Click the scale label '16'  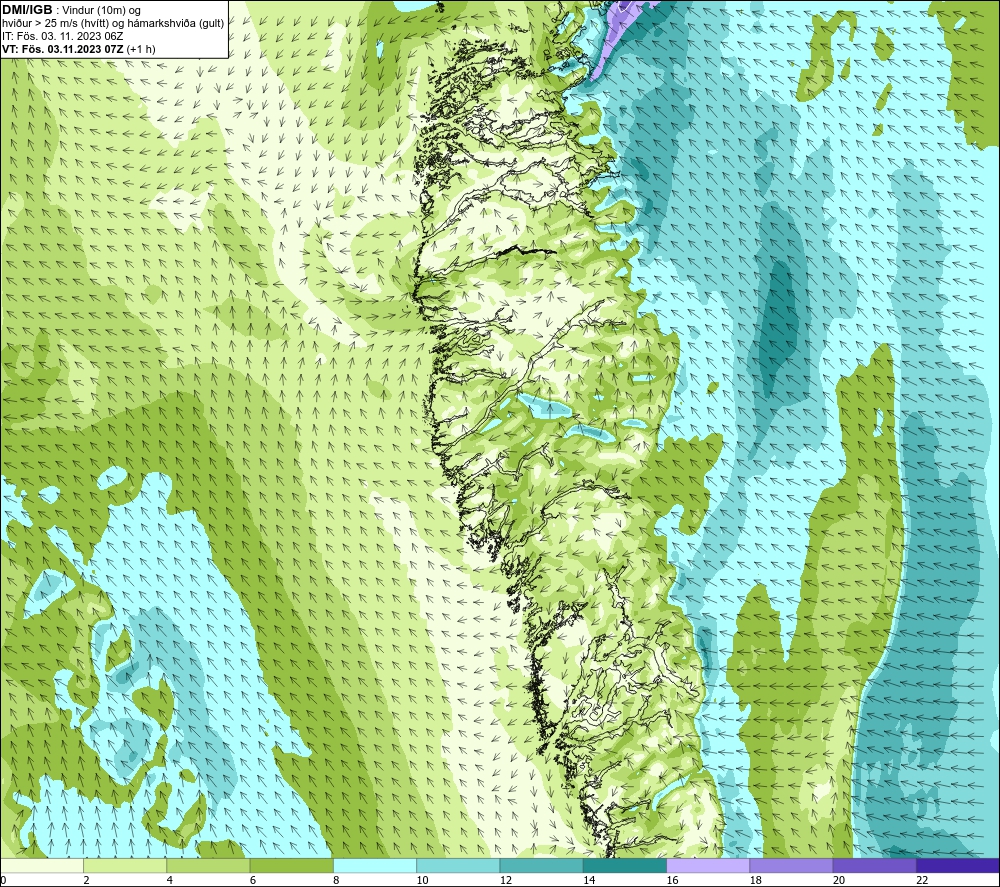click(673, 880)
